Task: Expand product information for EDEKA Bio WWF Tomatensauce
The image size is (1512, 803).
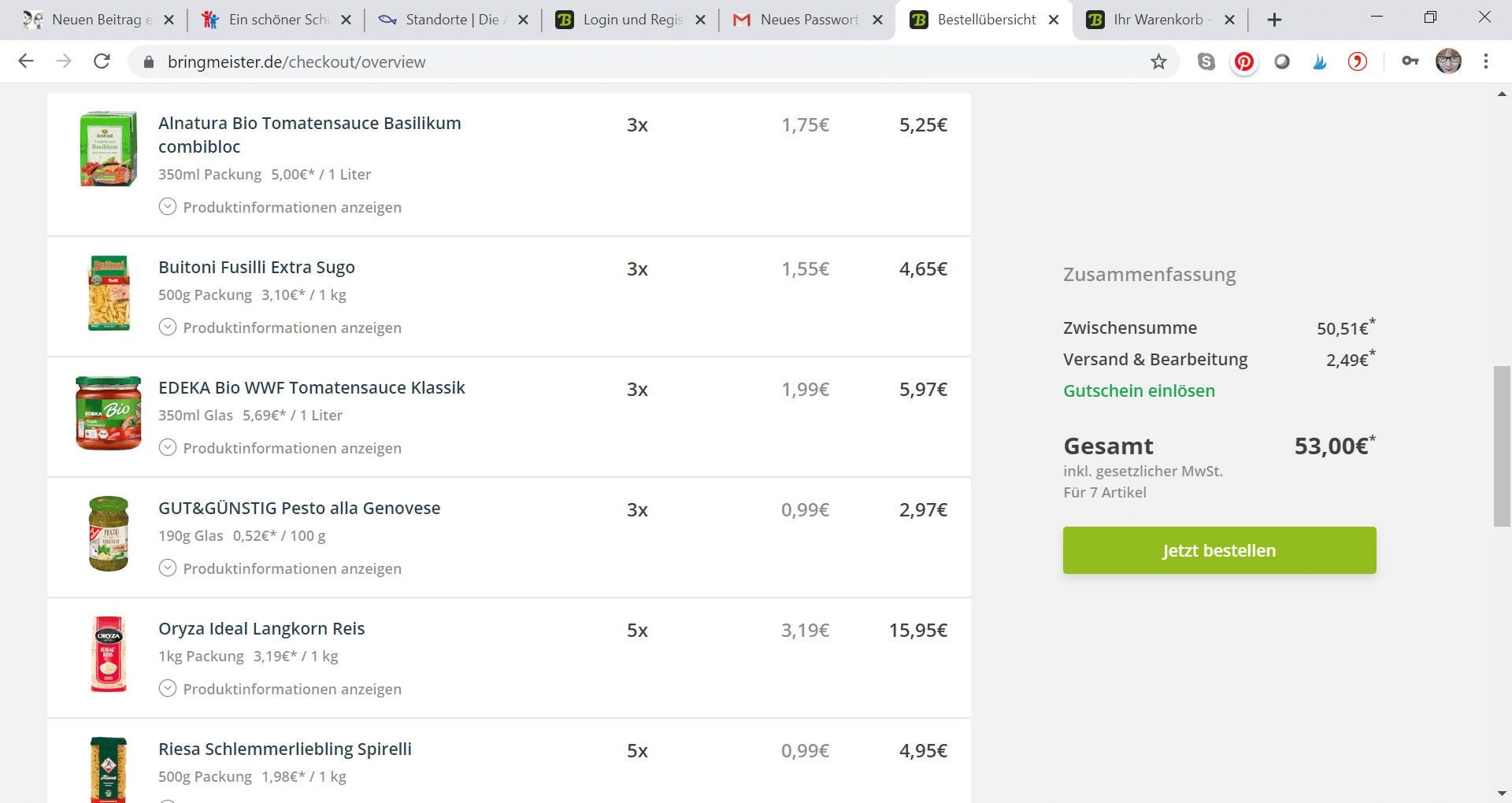Action: coord(280,448)
